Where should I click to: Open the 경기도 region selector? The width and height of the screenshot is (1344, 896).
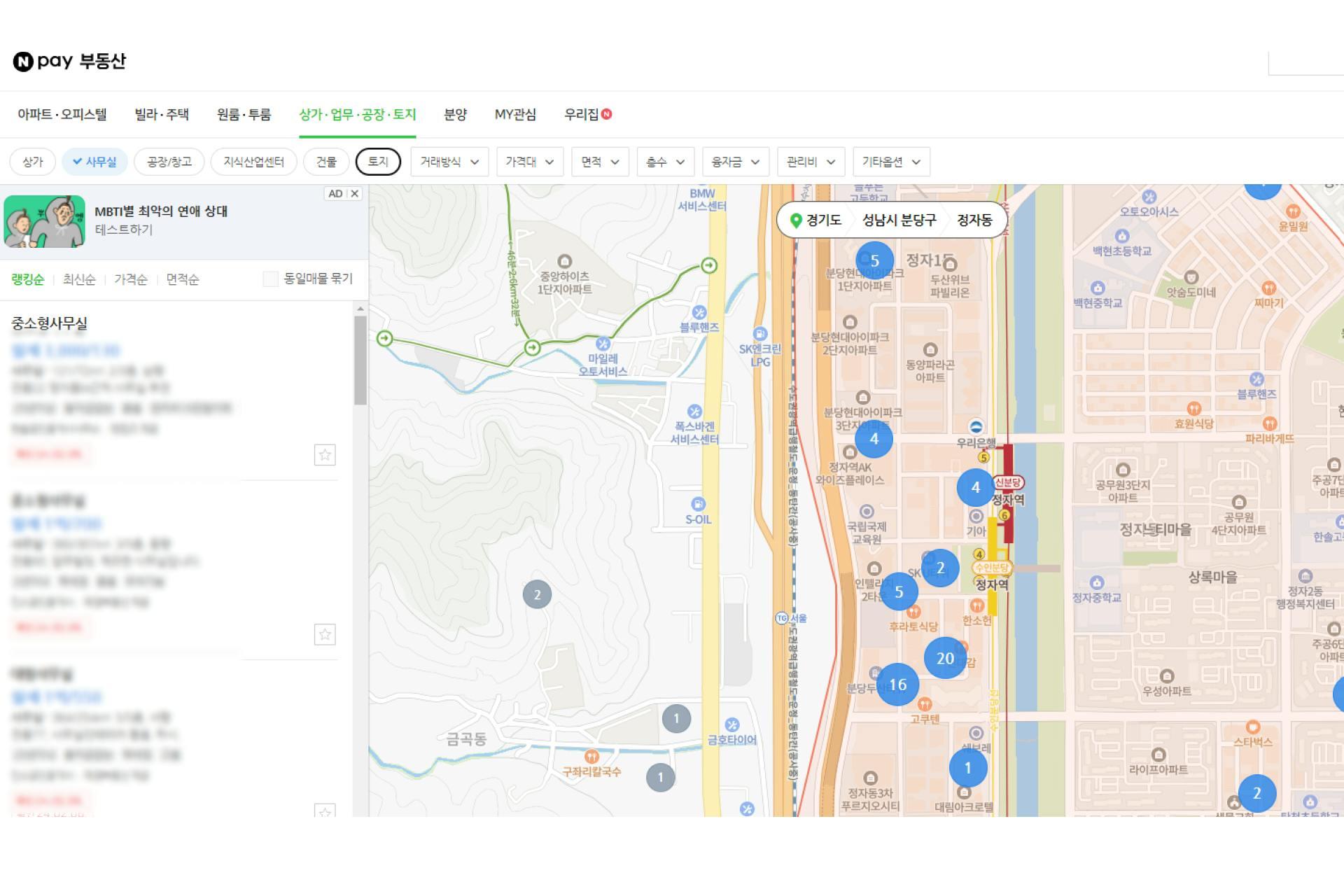tap(824, 220)
